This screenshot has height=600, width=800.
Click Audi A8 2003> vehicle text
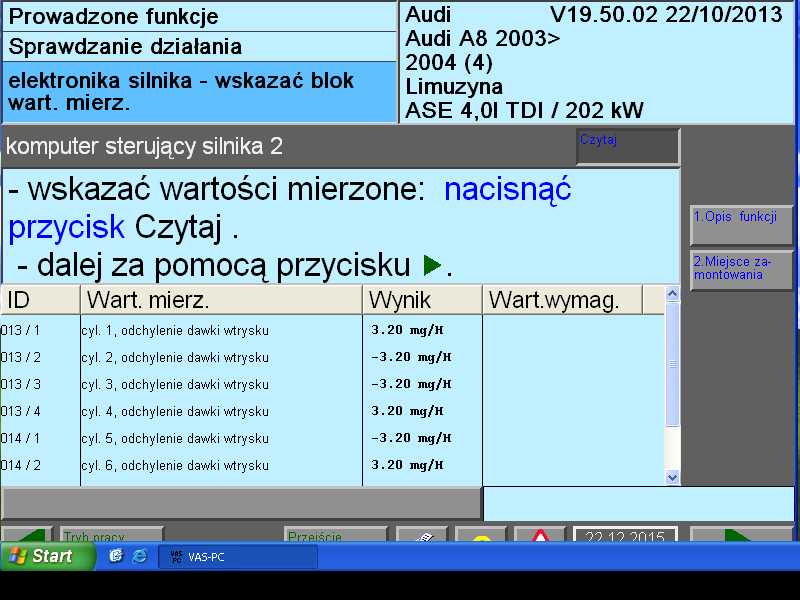coord(483,39)
